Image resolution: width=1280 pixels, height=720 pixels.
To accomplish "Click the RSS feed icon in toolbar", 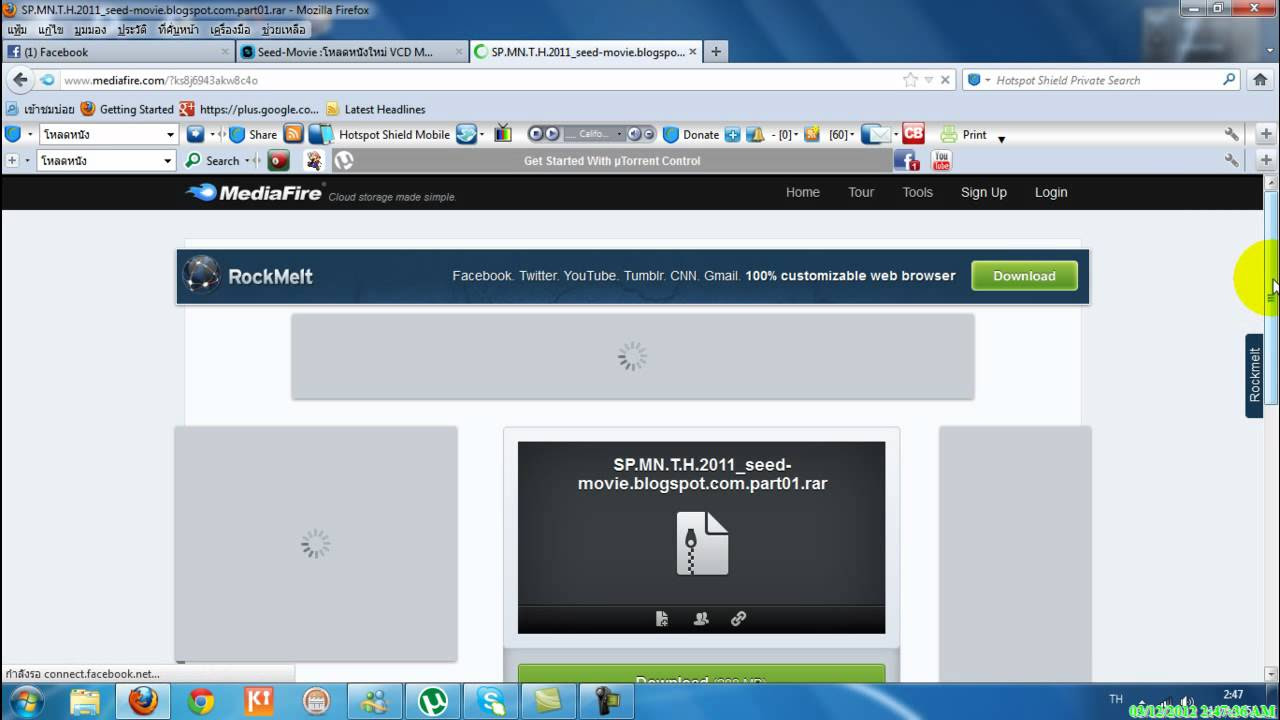I will [x=293, y=134].
